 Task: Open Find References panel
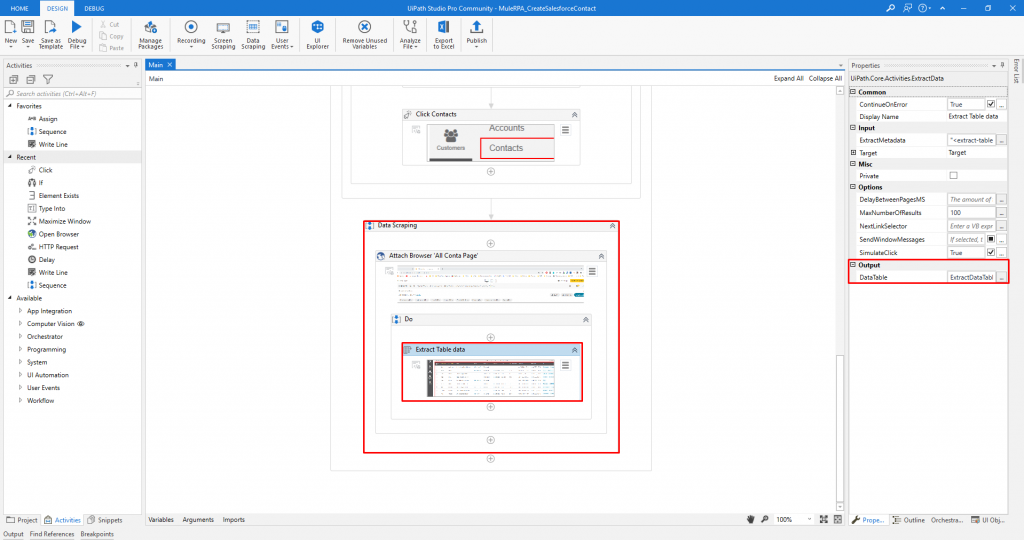[52, 534]
